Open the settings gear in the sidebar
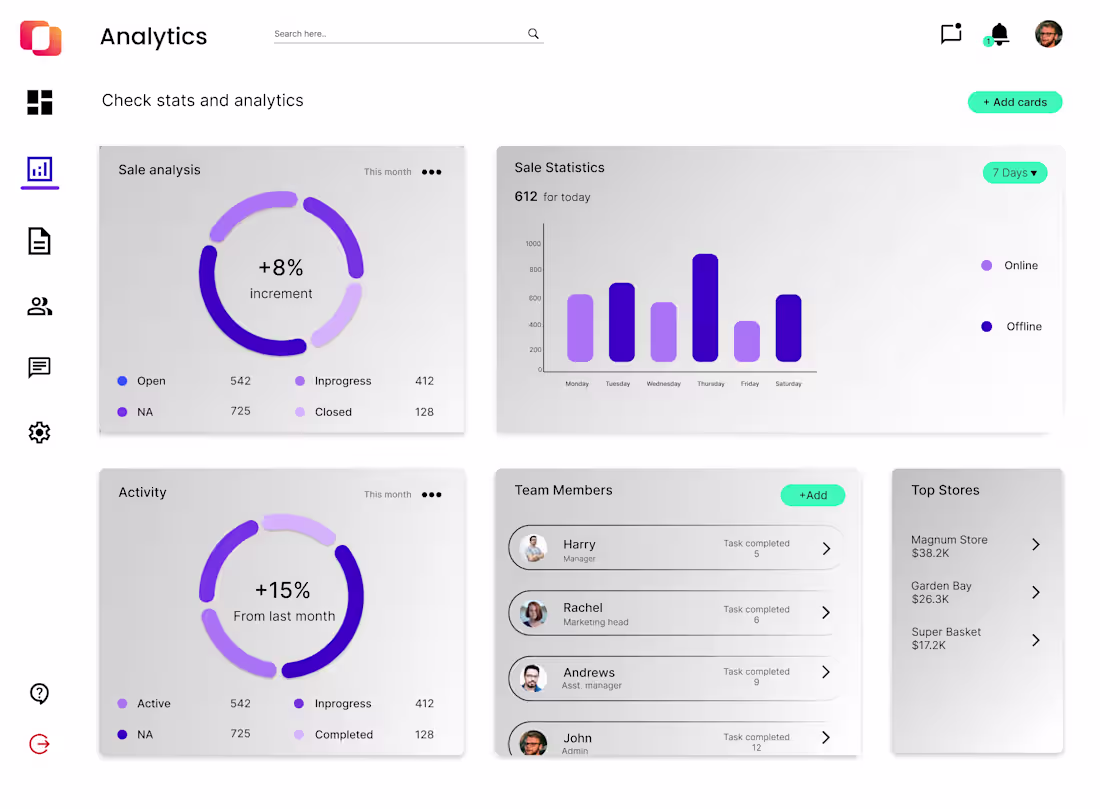The image size is (1100, 809). coord(40,432)
